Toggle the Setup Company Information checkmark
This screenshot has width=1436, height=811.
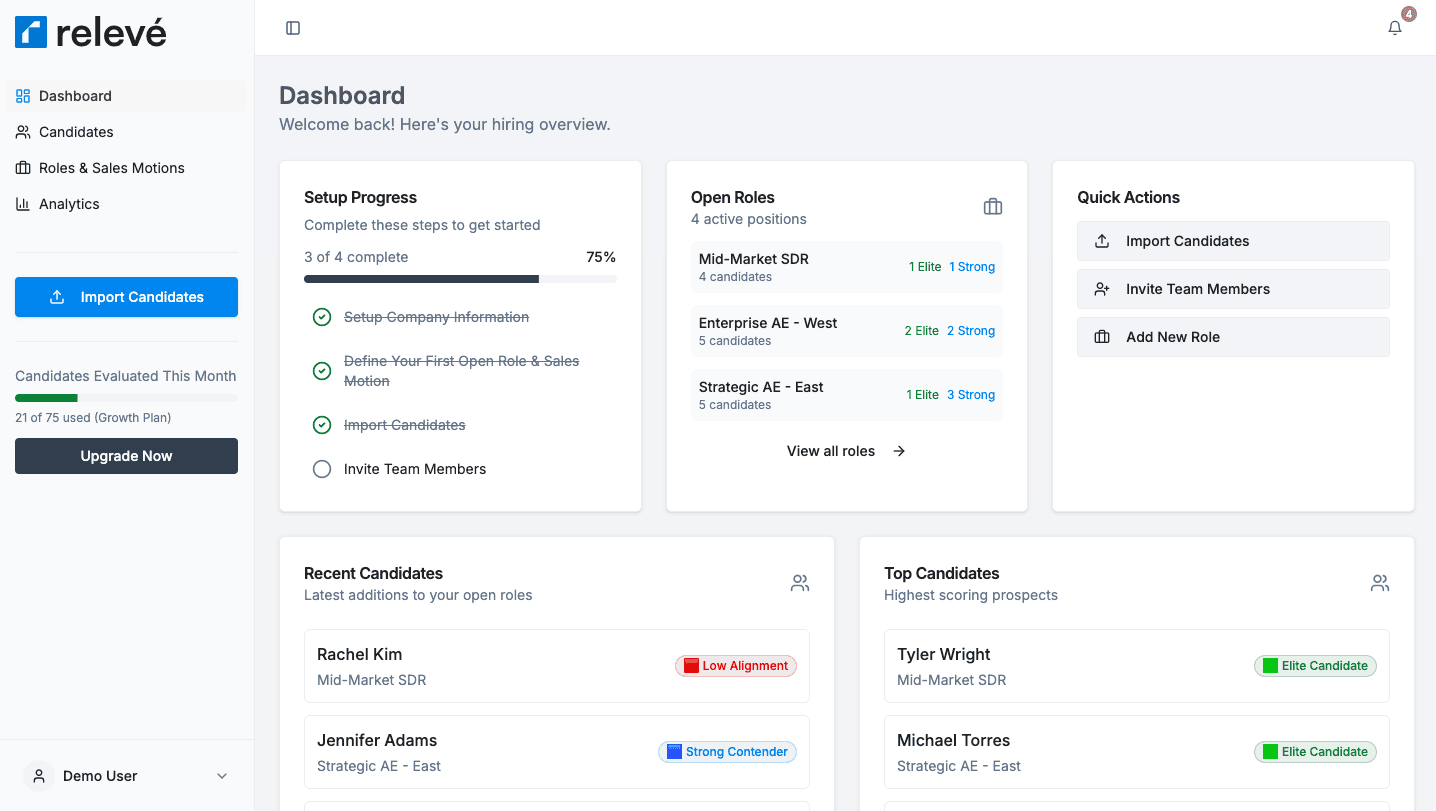coord(322,316)
